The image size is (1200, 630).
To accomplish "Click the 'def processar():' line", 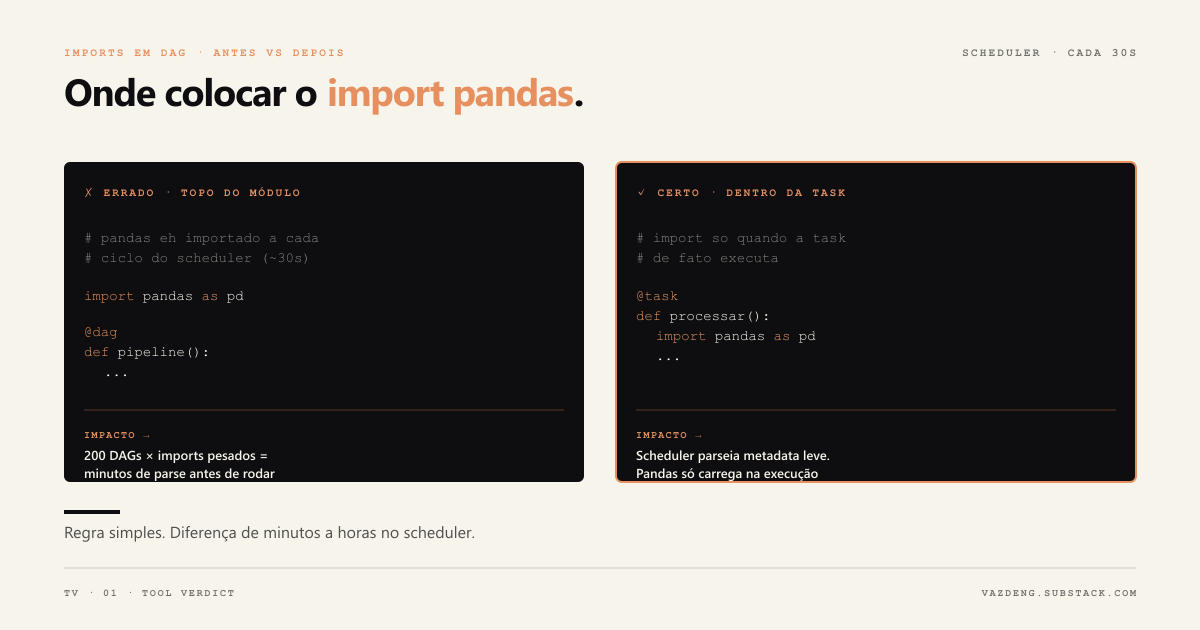I will coord(703,316).
